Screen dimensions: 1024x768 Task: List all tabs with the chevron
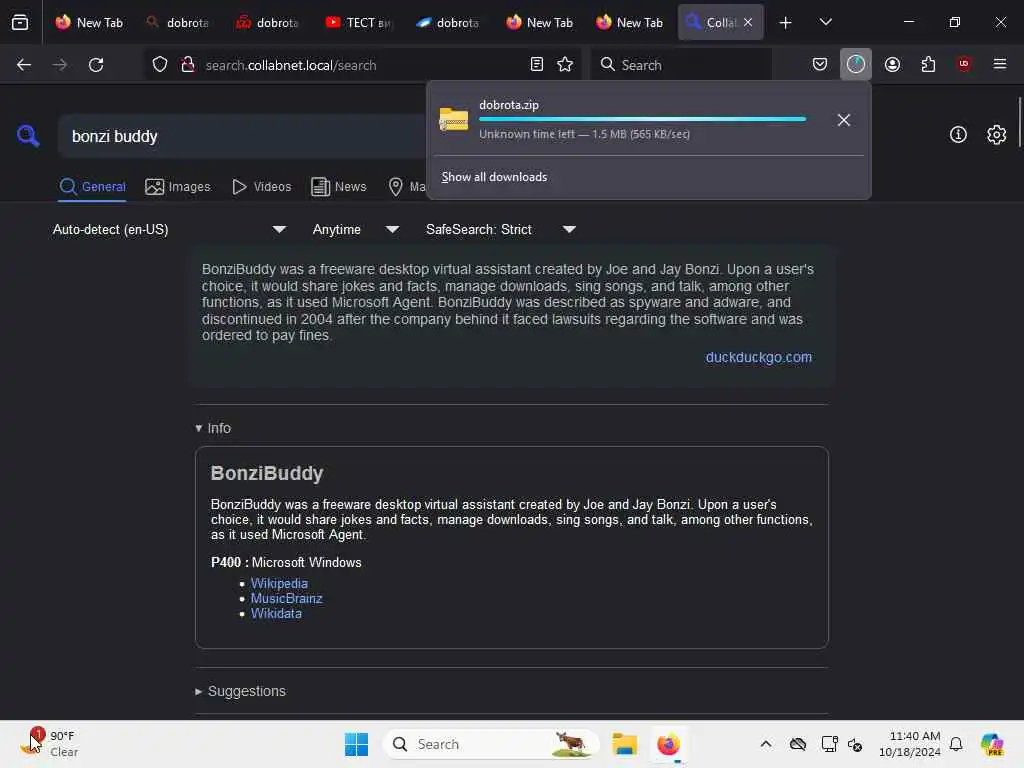[x=825, y=22]
